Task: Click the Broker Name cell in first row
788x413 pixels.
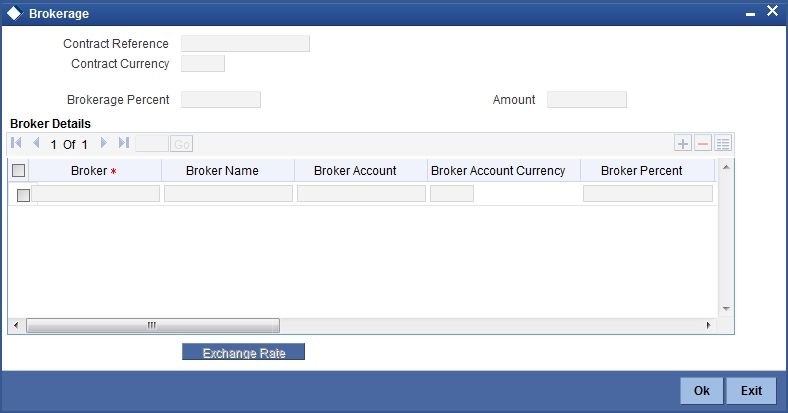Action: pyautogui.click(x=228, y=193)
